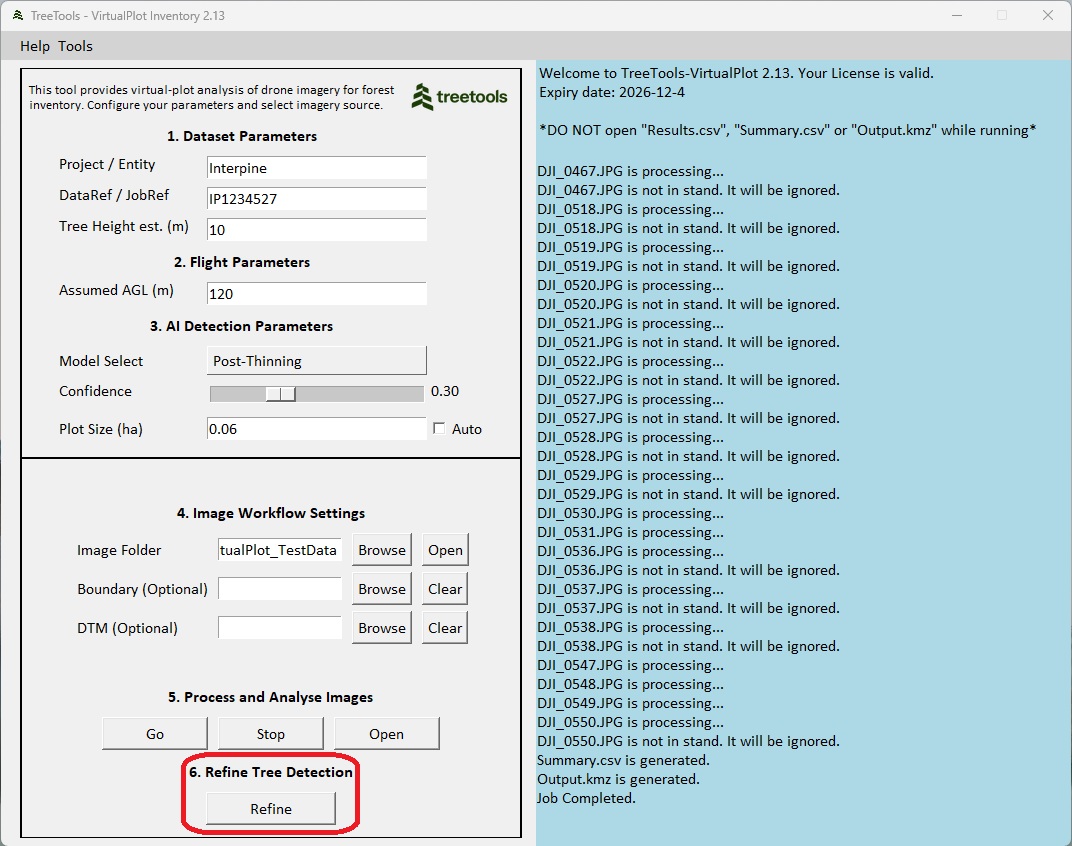Browse for the Image Folder

[x=382, y=550]
